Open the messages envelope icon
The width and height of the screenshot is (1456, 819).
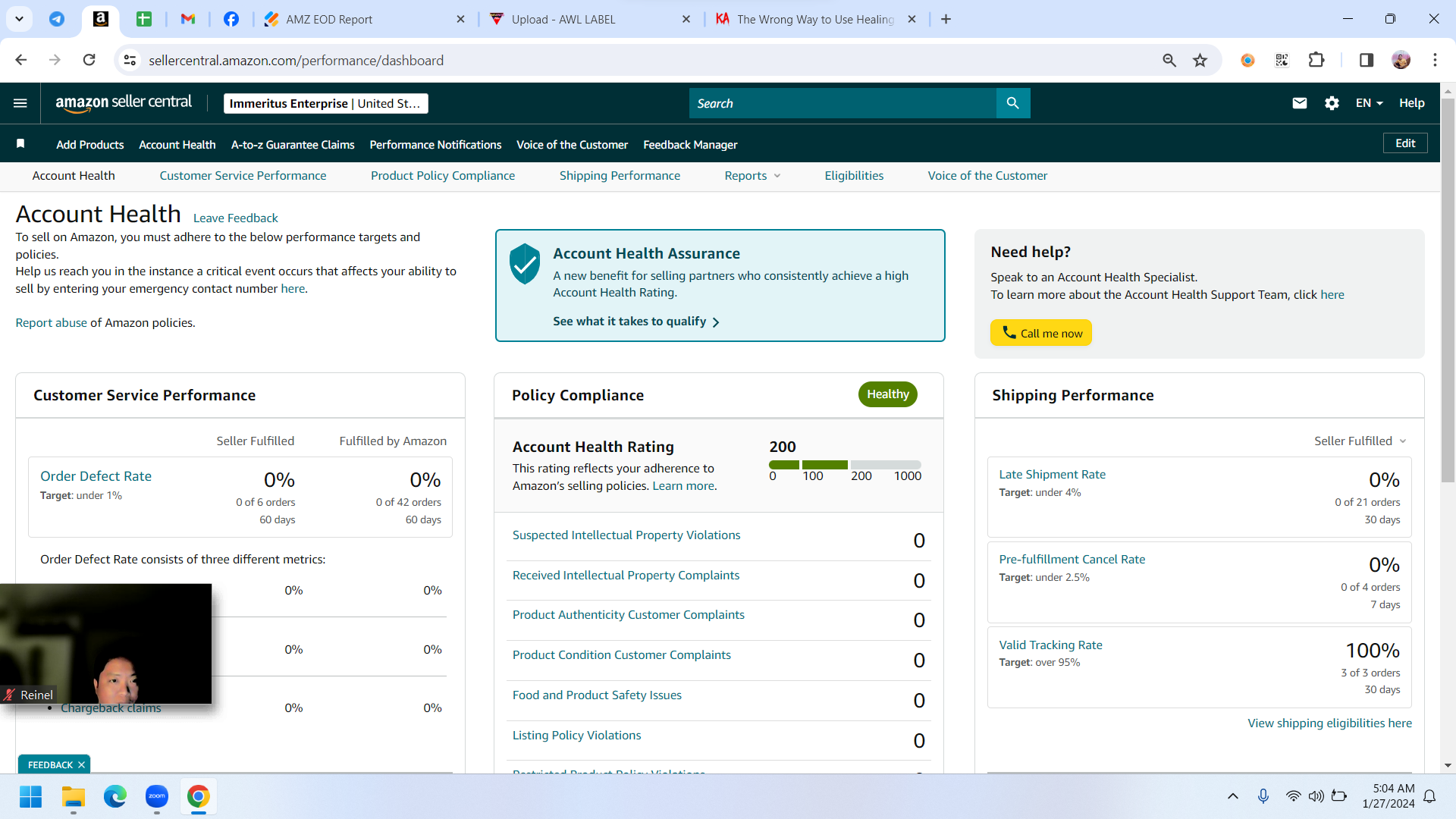pyautogui.click(x=1299, y=103)
